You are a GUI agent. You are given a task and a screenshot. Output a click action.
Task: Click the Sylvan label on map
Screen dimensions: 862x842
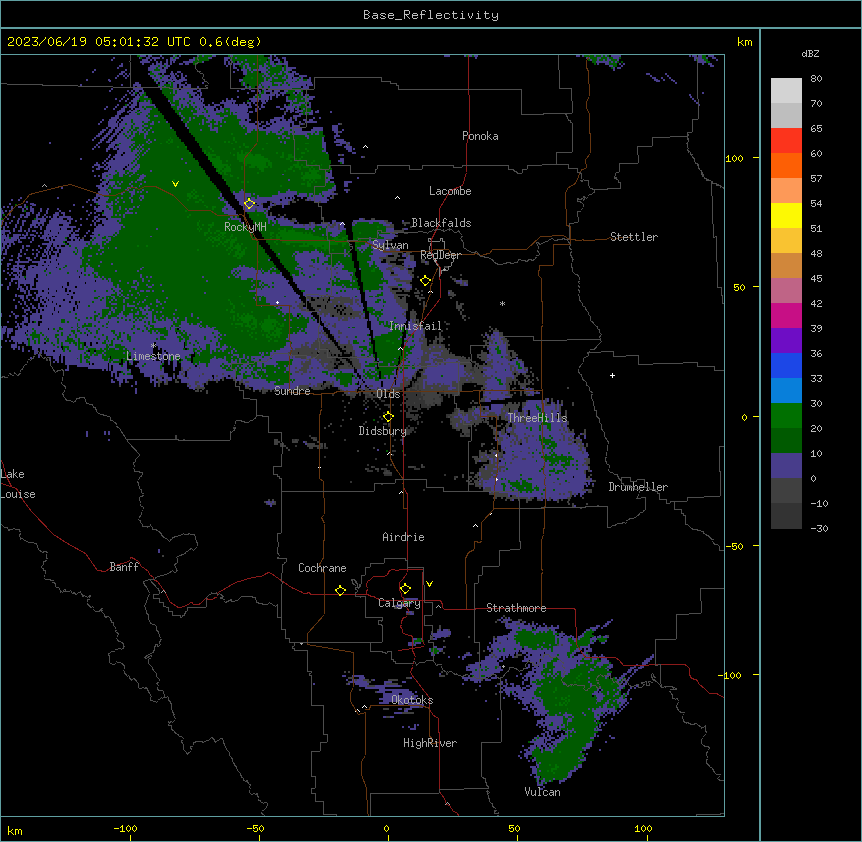click(390, 245)
